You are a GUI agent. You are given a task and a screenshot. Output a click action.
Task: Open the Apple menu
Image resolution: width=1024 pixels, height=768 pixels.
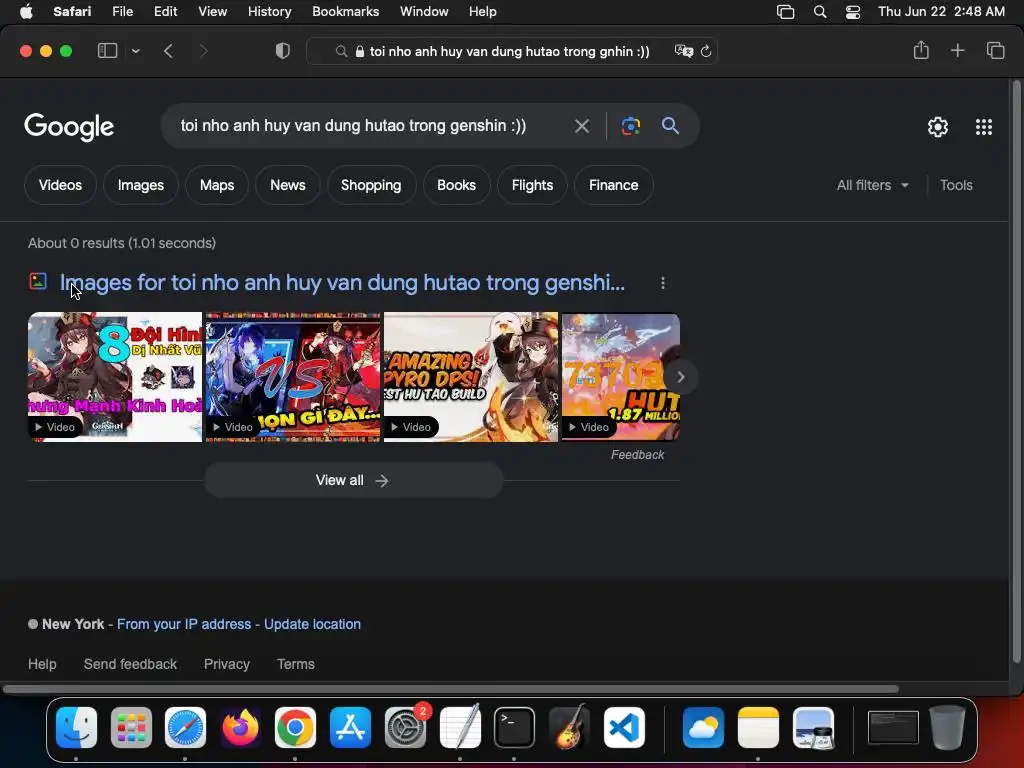tap(26, 12)
